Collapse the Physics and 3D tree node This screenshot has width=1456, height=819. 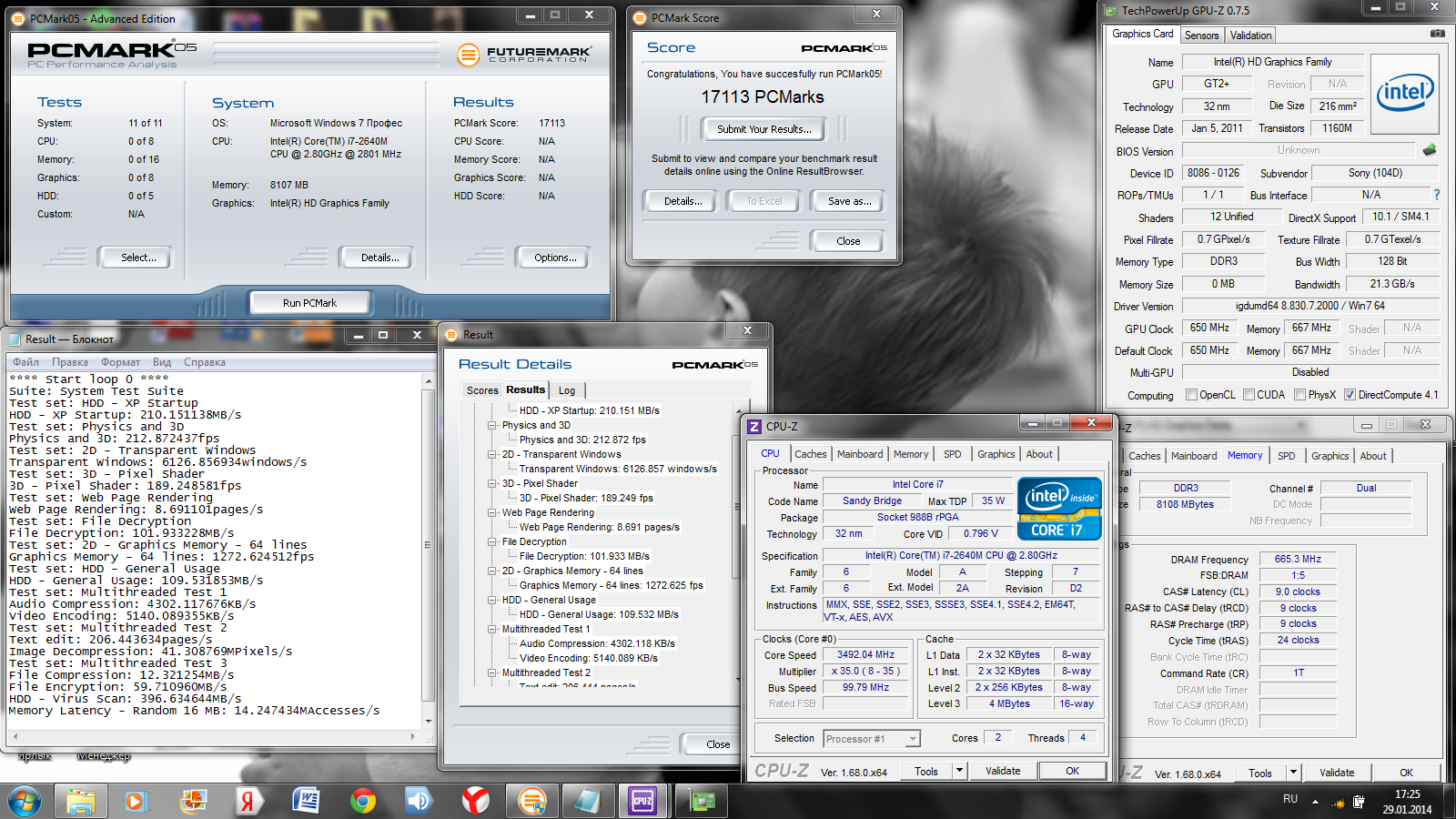point(492,425)
